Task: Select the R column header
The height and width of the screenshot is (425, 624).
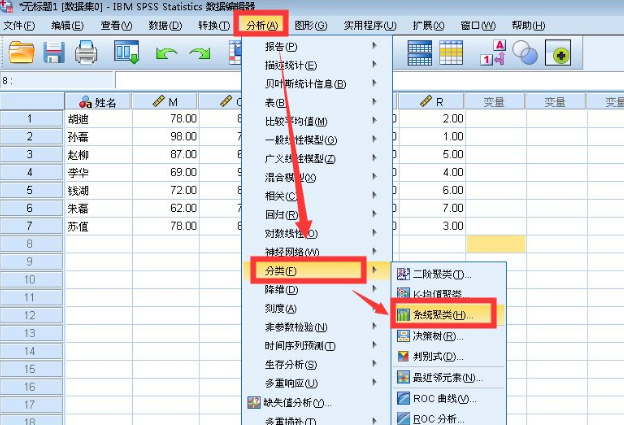Action: pos(431,102)
